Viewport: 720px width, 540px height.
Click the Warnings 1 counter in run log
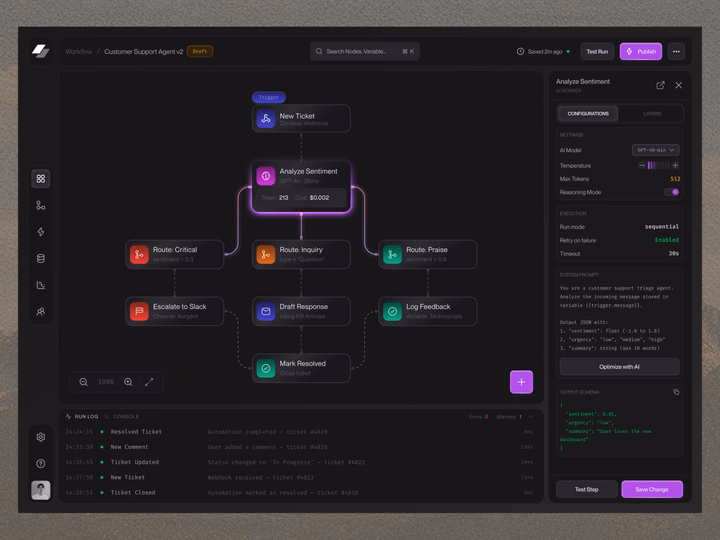point(509,416)
